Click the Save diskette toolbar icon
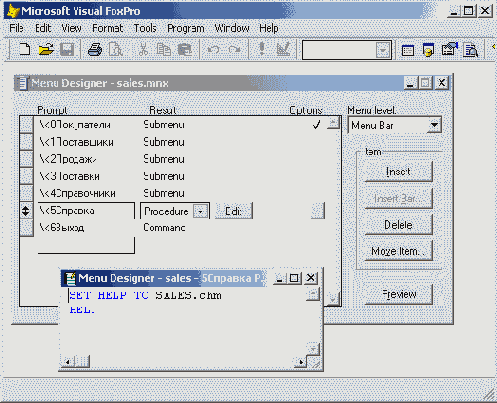Image resolution: width=497 pixels, height=403 pixels. tap(67, 50)
